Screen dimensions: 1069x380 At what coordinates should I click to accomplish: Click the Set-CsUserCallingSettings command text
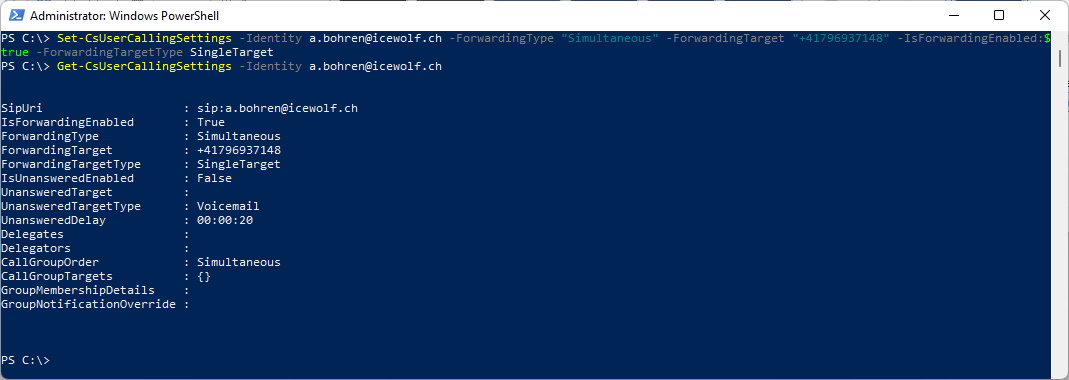pos(144,38)
